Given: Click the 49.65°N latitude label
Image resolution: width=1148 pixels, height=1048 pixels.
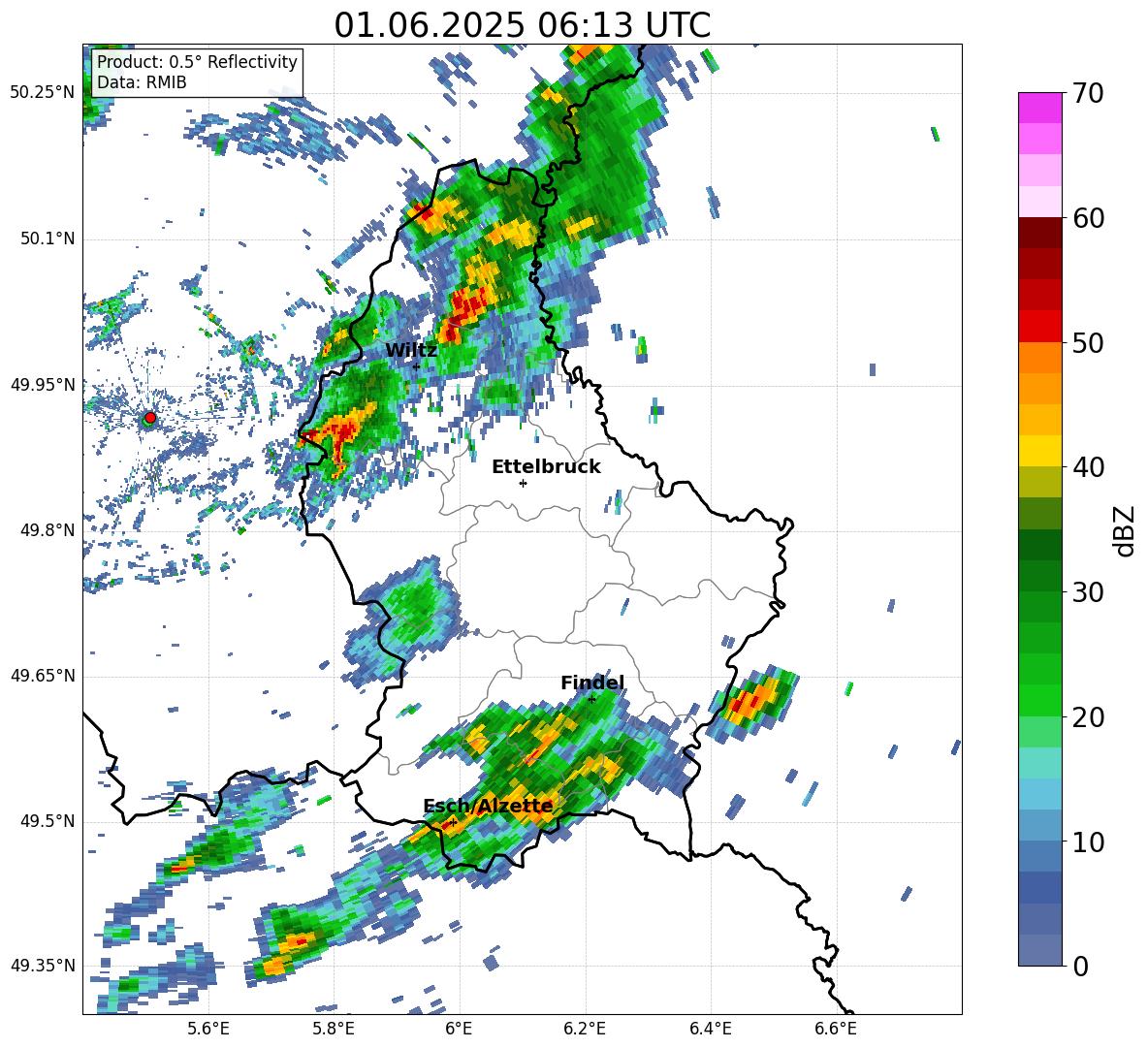Looking at the screenshot, I should click(43, 676).
